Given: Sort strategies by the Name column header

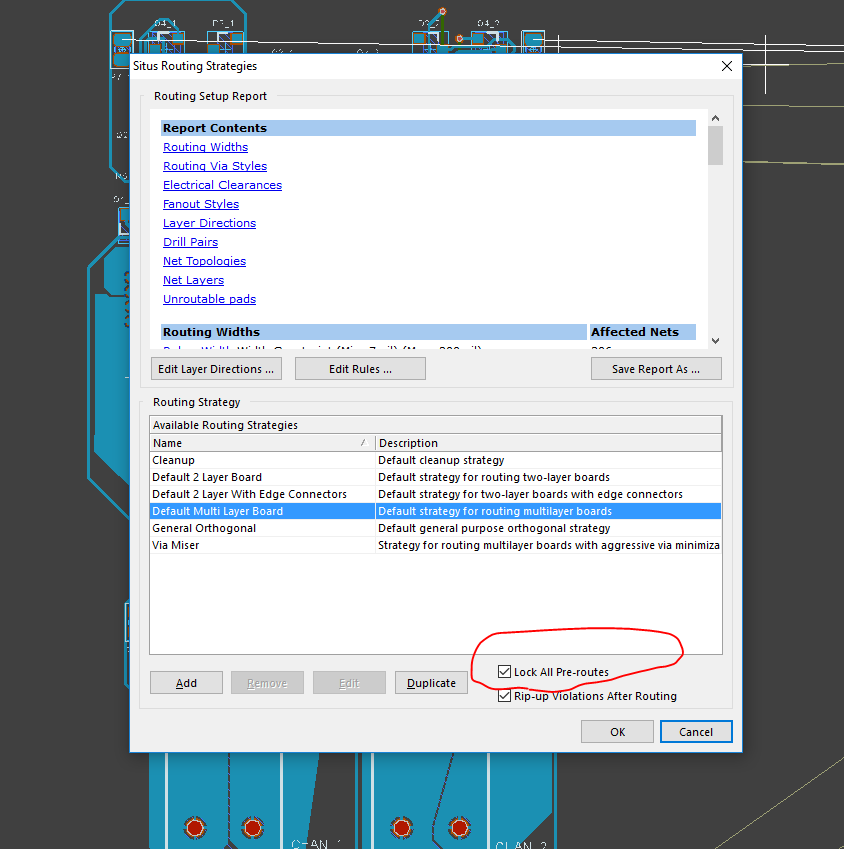Looking at the screenshot, I should click(260, 443).
